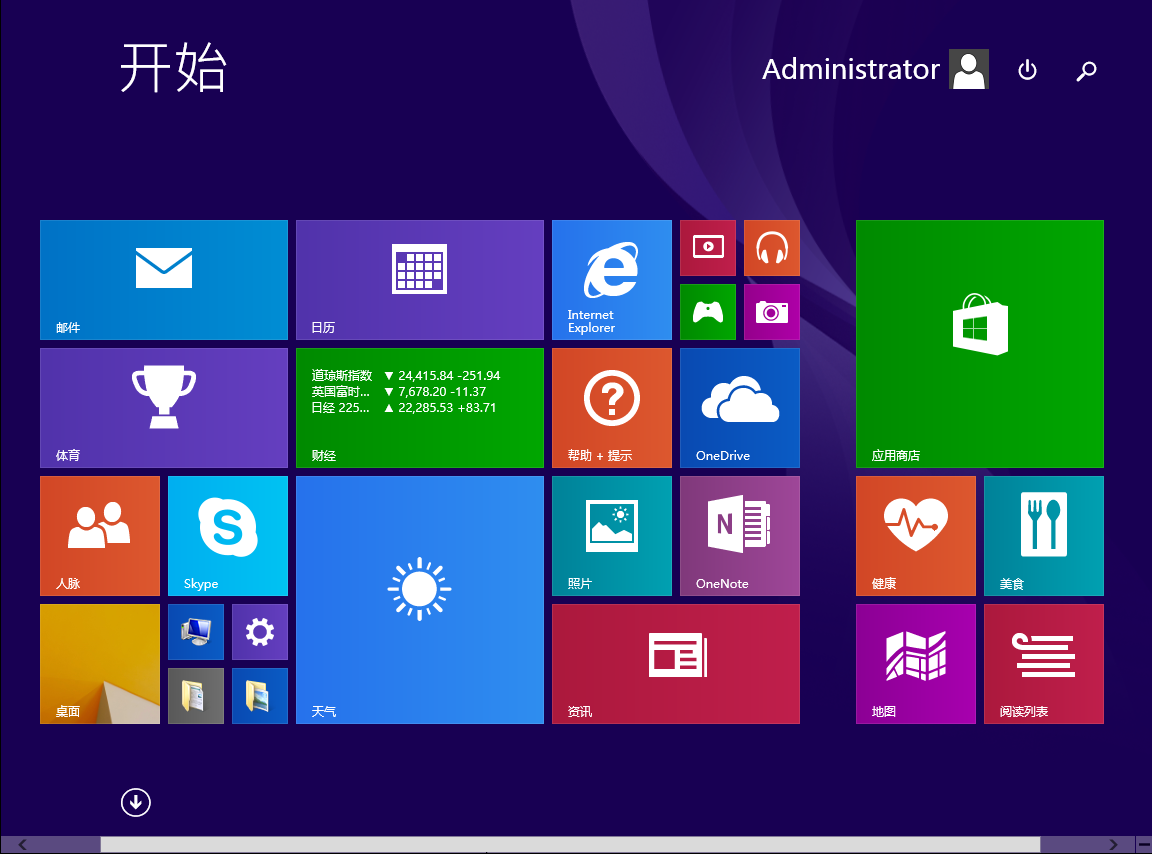Open the 健康 (Health) tile
The width and height of the screenshot is (1152, 854).
(915, 536)
